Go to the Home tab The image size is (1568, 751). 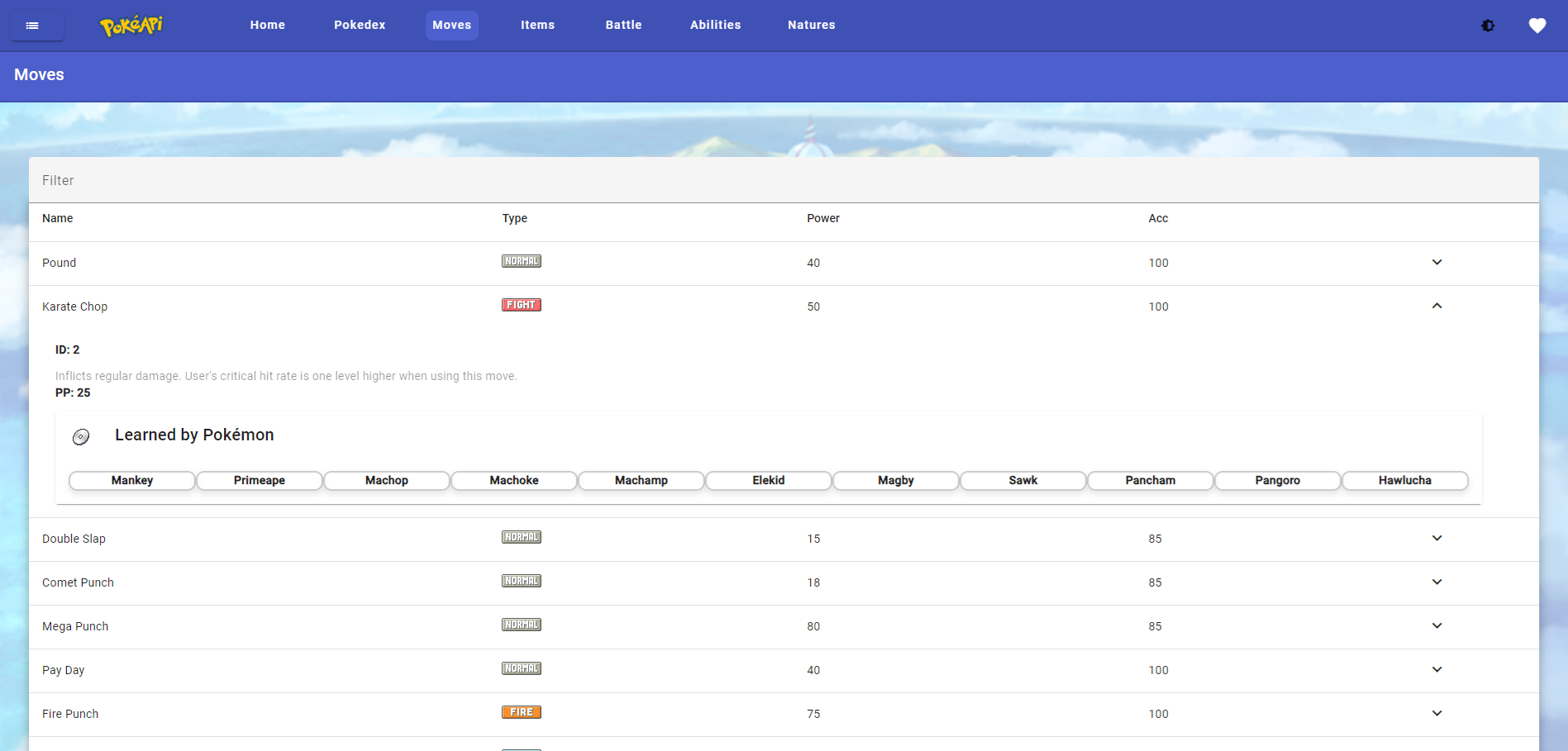click(268, 26)
